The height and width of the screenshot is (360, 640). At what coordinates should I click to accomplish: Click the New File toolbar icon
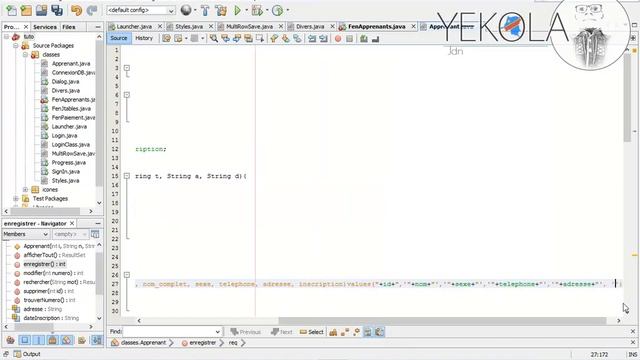11,10
